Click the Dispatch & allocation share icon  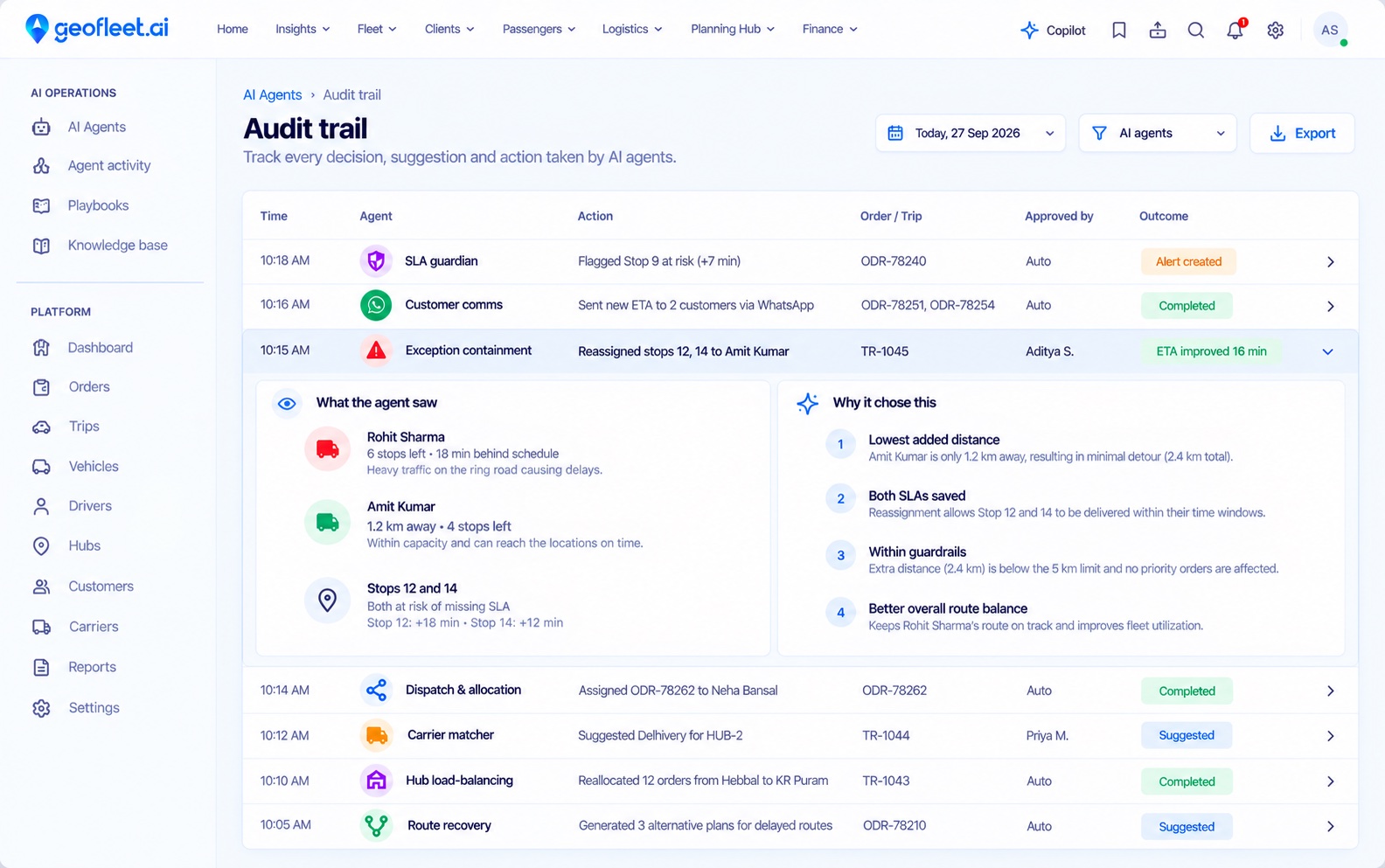(376, 691)
